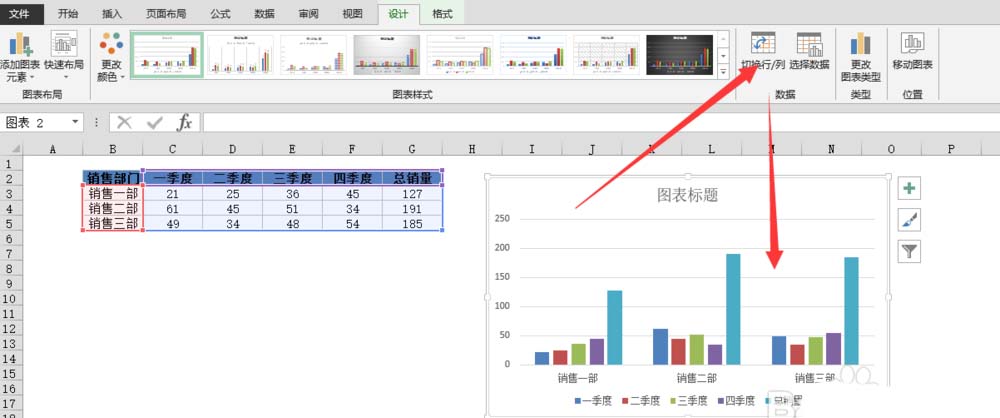Click the 销售二部 axis label in chart
This screenshot has width=1000, height=418.
click(696, 378)
